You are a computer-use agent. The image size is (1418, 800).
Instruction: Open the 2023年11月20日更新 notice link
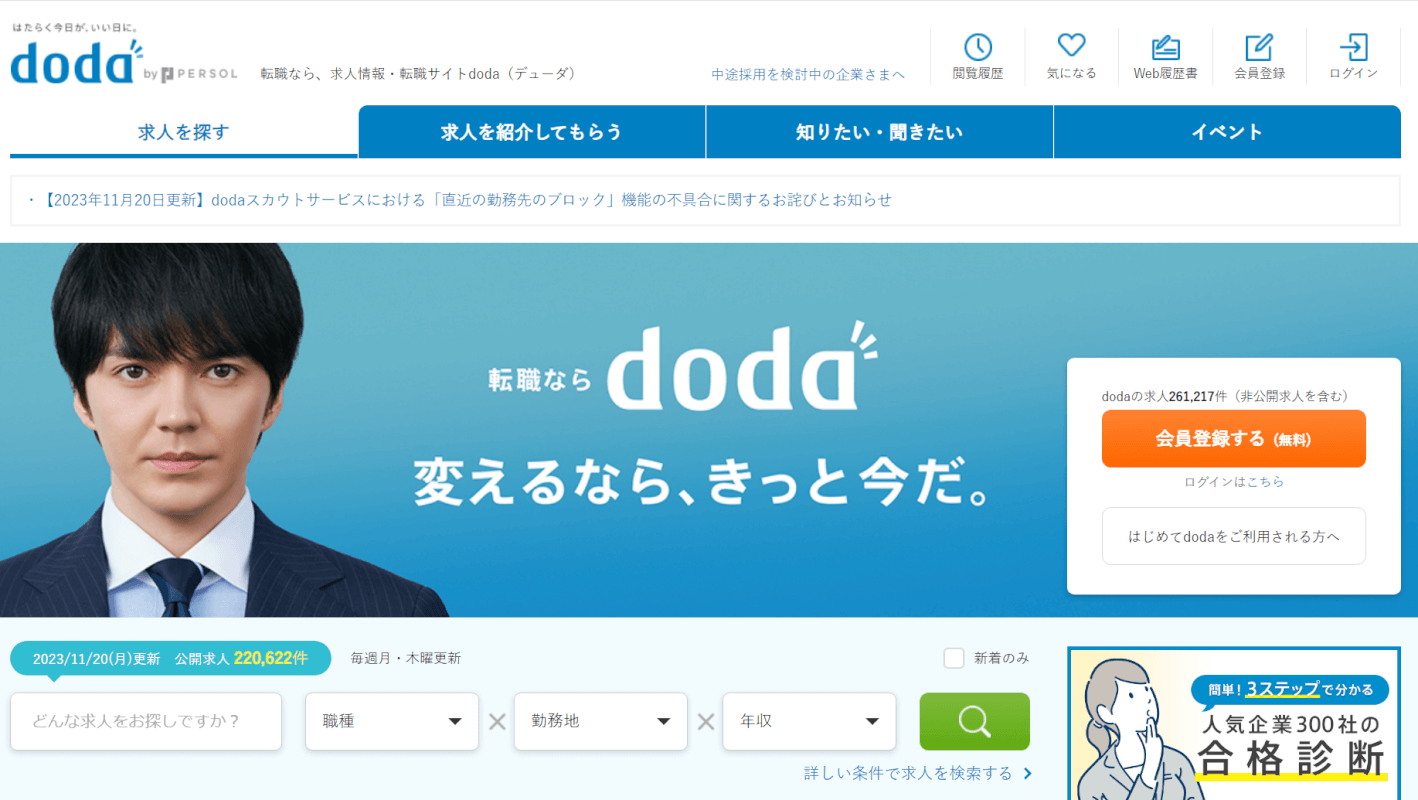pyautogui.click(x=468, y=200)
